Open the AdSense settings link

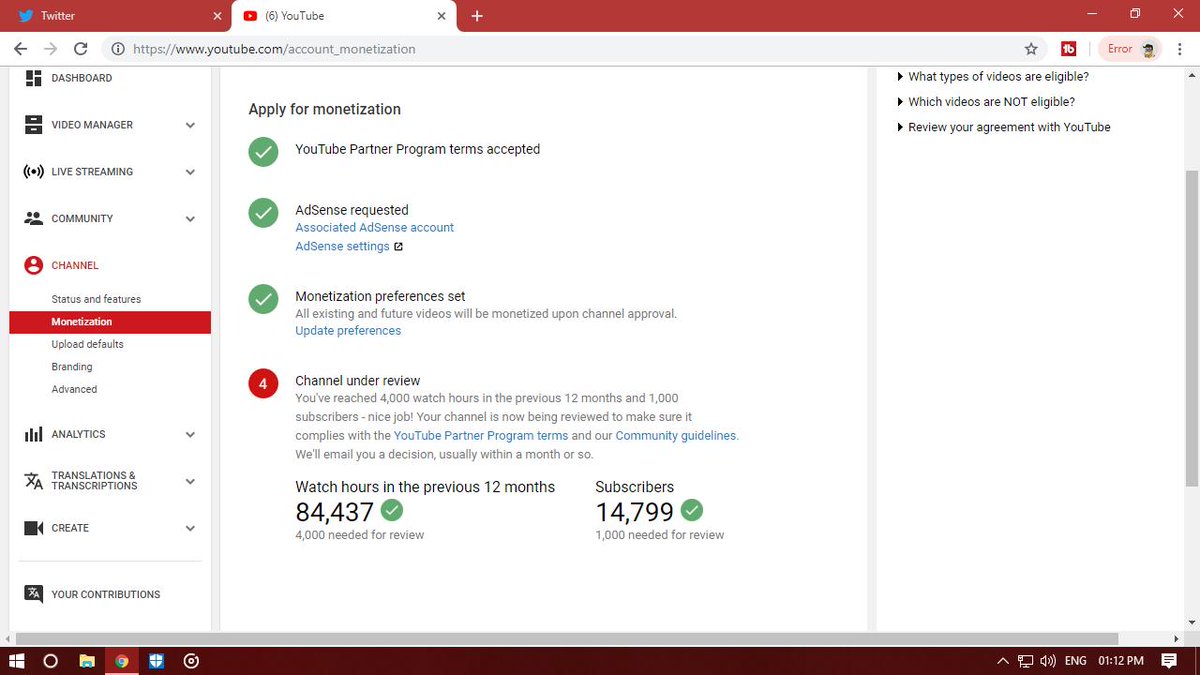coord(343,247)
